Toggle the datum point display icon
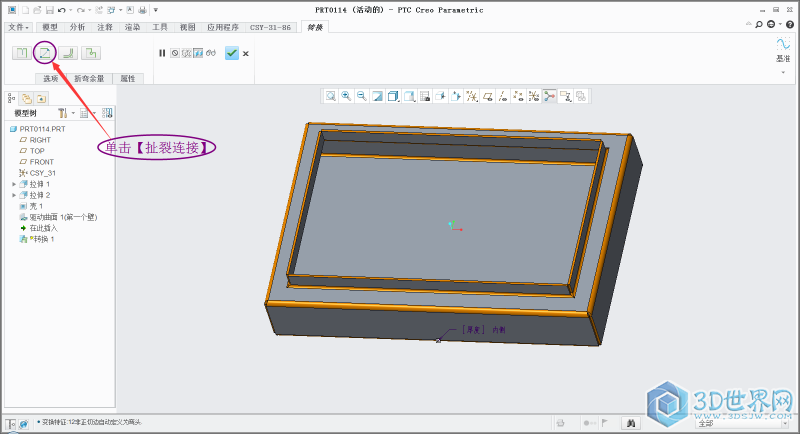This screenshot has width=800, height=434. pos(518,96)
